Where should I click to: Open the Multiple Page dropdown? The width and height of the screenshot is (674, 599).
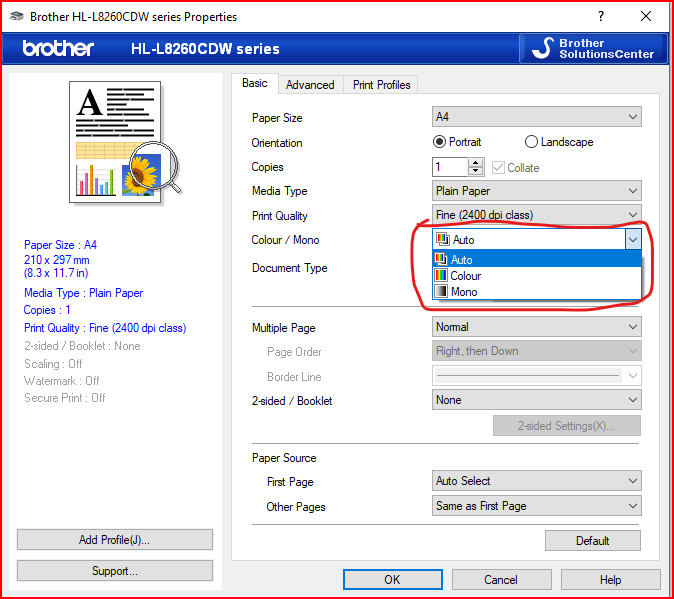536,327
